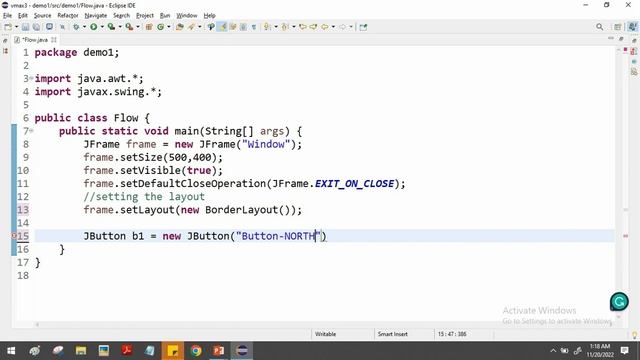The image size is (640, 360).
Task: Click the New Java Class icon
Action: [x=160, y=27]
